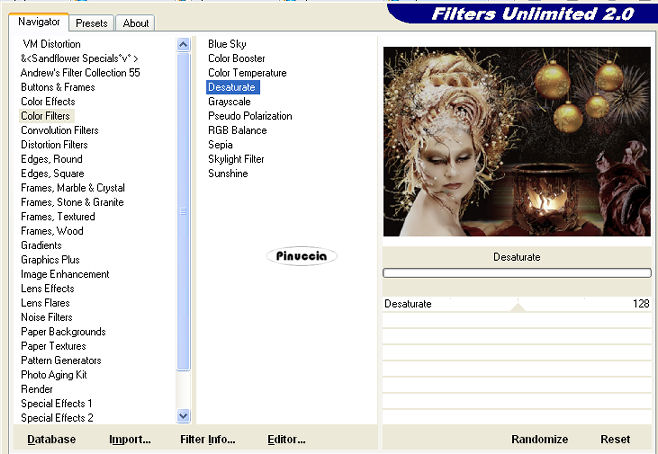Select Pattern Generators category
Image resolution: width=658 pixels, height=454 pixels.
61,360
